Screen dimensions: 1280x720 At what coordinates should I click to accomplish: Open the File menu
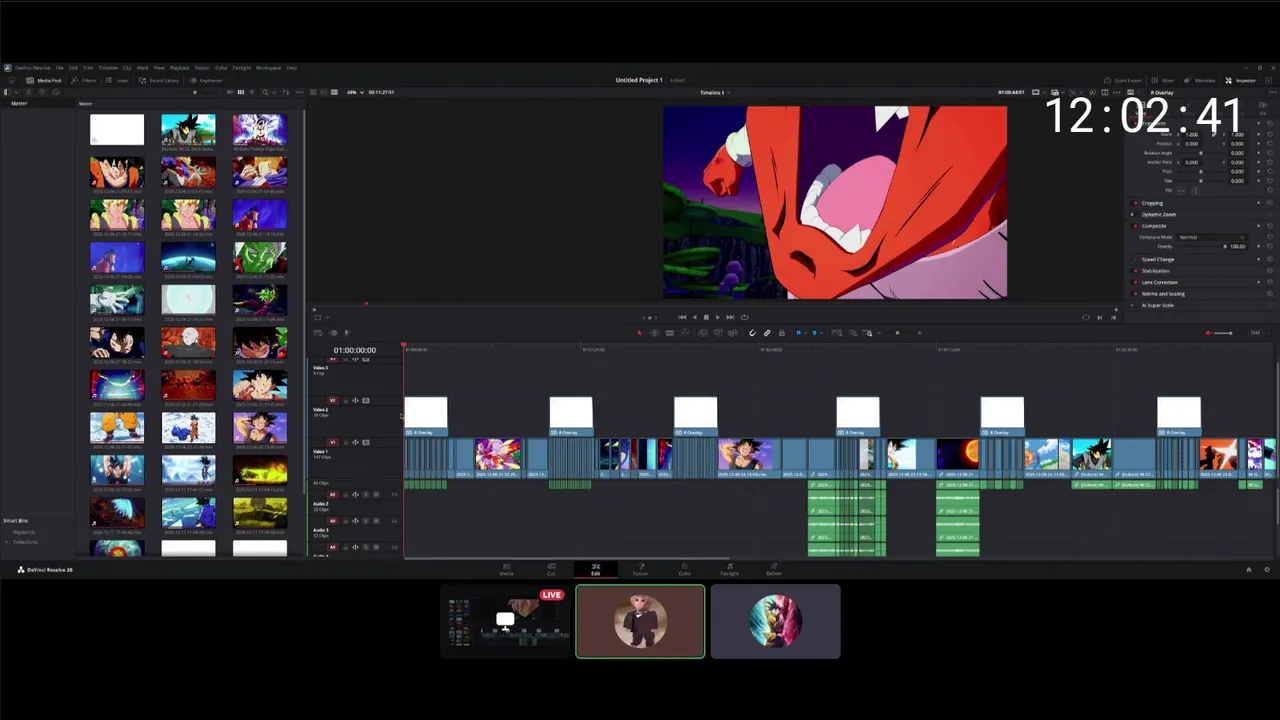point(60,68)
